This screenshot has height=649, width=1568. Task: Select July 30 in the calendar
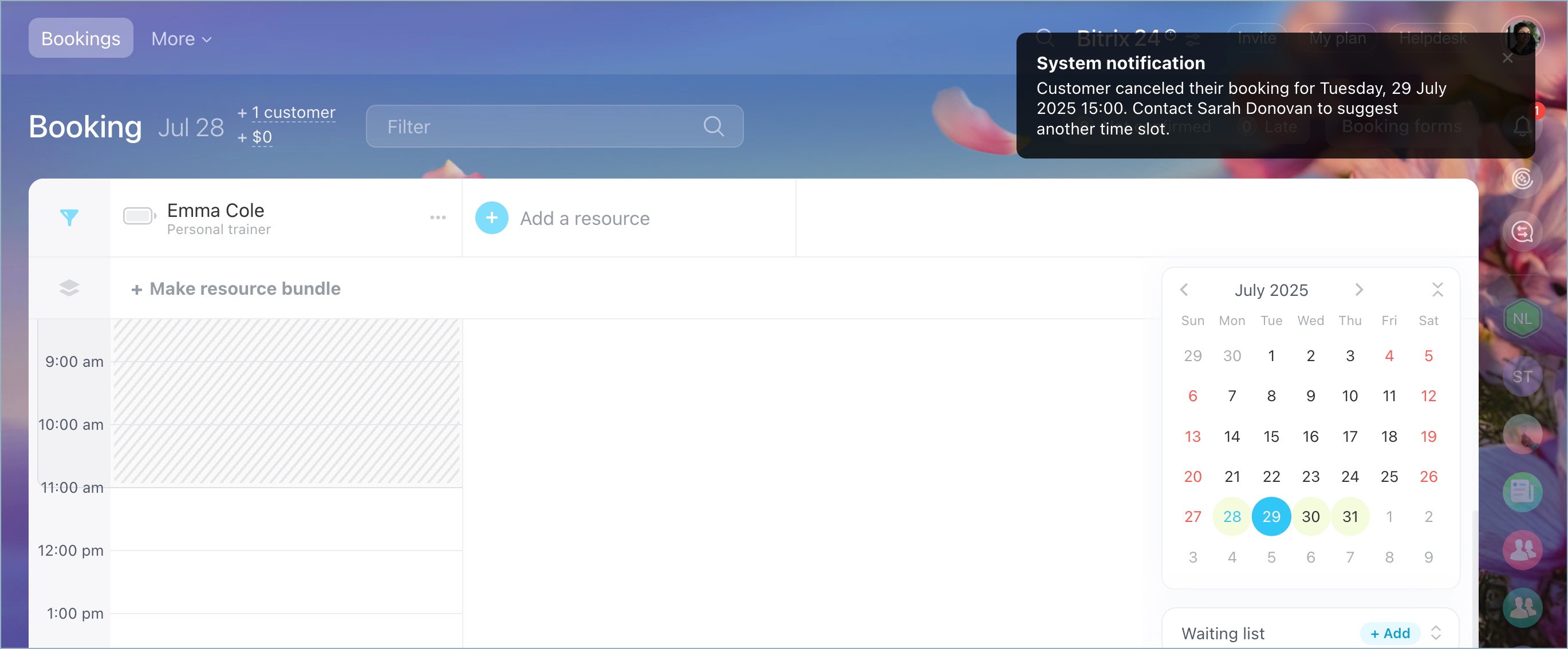click(x=1310, y=516)
